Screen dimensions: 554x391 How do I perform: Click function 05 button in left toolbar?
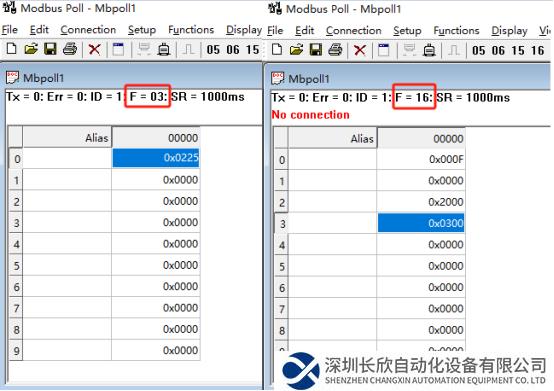coord(213,49)
